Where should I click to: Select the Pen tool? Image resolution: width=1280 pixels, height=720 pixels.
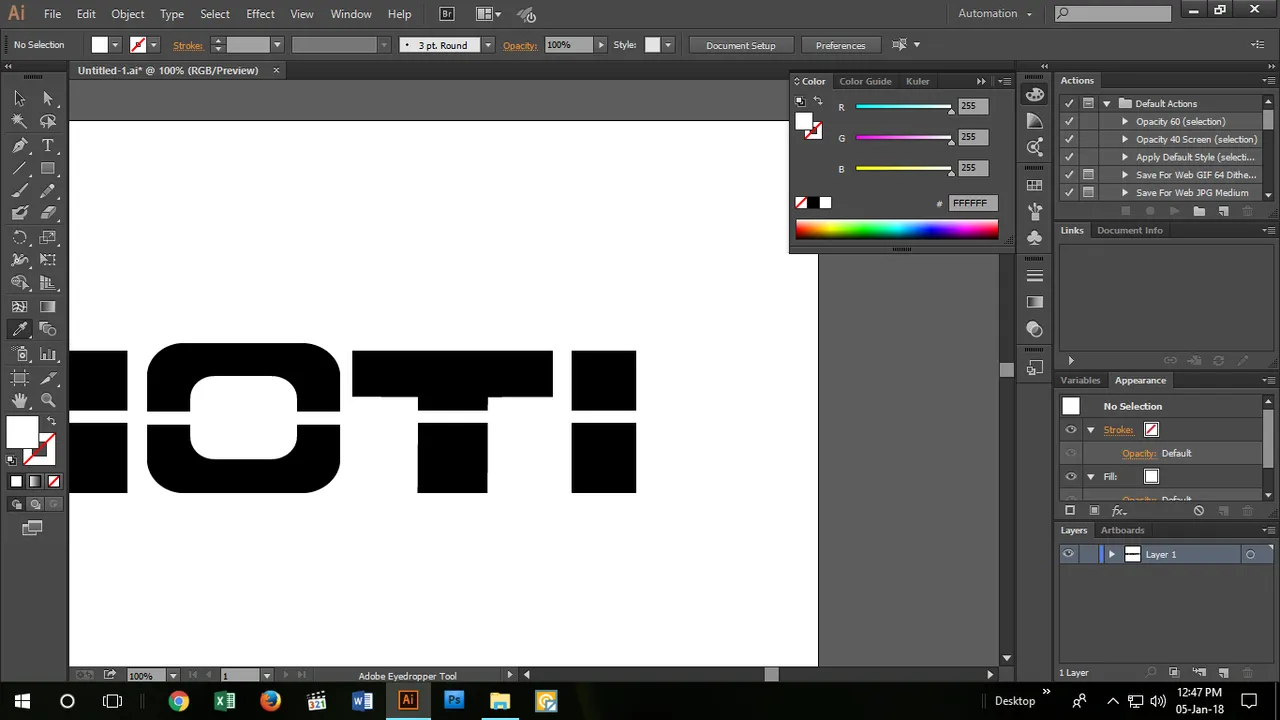point(19,146)
